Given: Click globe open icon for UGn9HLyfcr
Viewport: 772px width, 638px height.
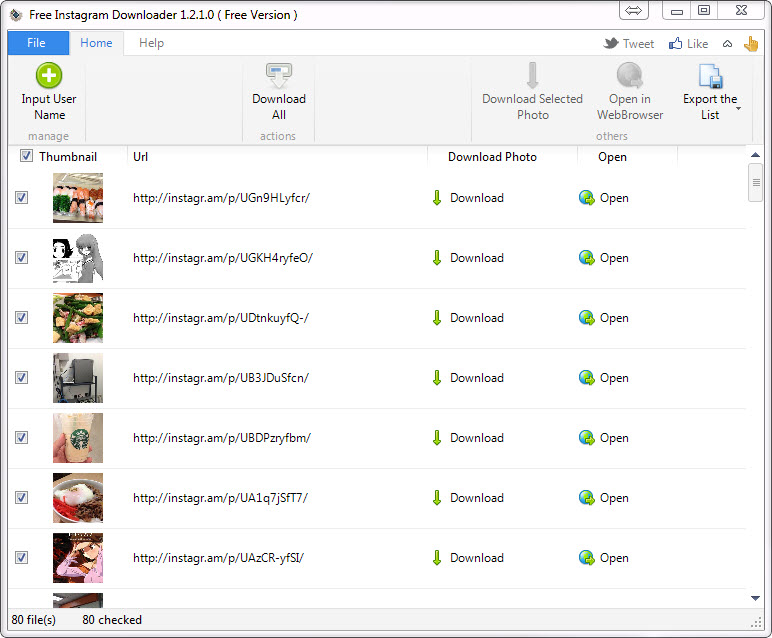Looking at the screenshot, I should point(586,198).
